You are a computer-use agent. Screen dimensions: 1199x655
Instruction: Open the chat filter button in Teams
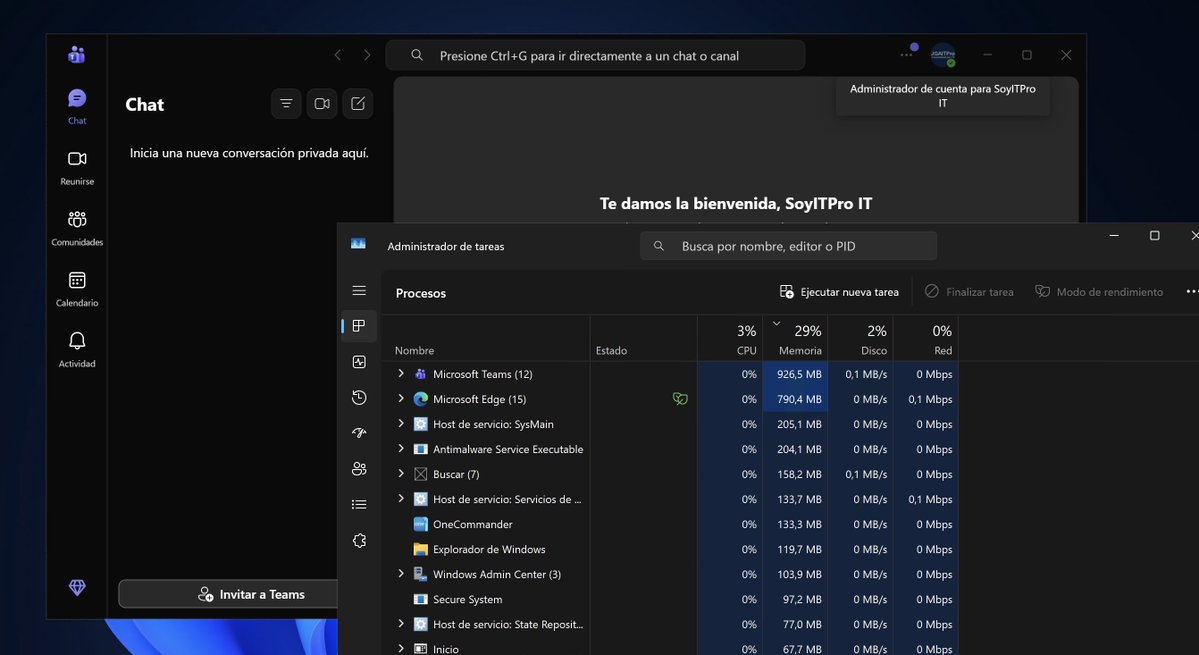[286, 104]
